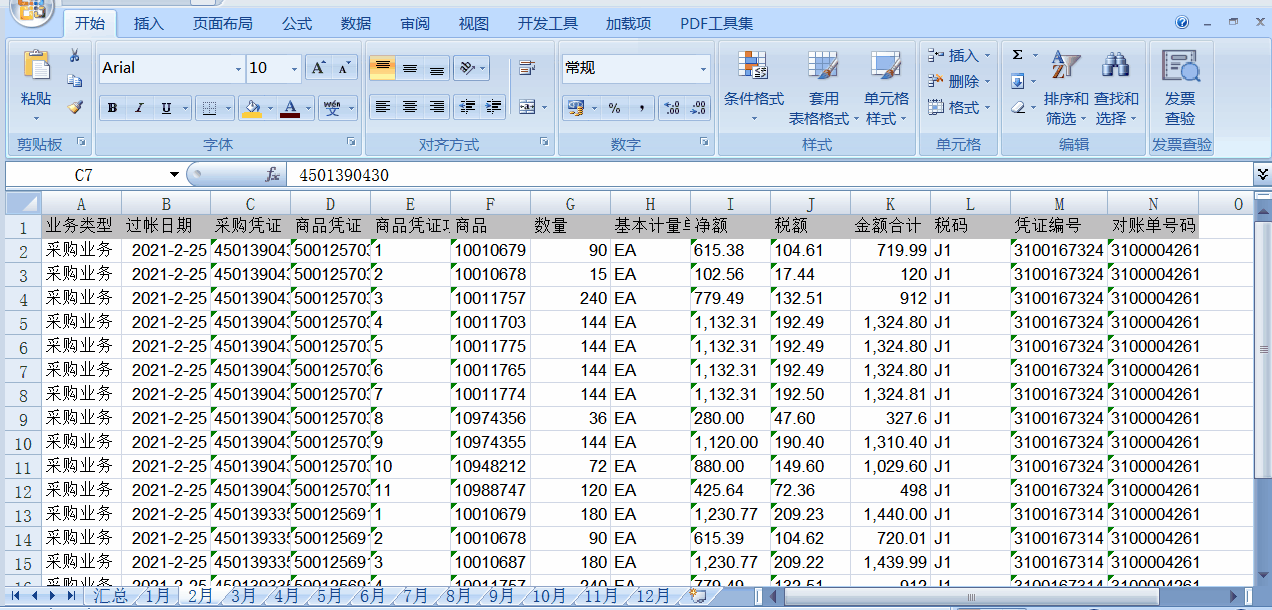
Task: Toggle center horizontal alignment
Action: pos(410,107)
